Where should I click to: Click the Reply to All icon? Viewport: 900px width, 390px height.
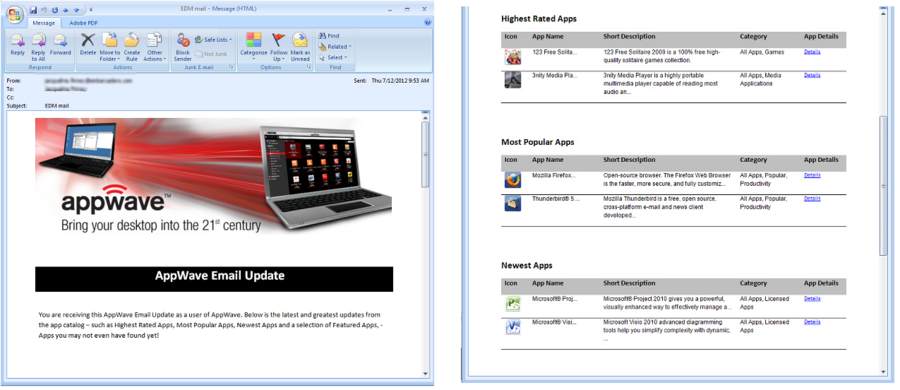[x=38, y=47]
